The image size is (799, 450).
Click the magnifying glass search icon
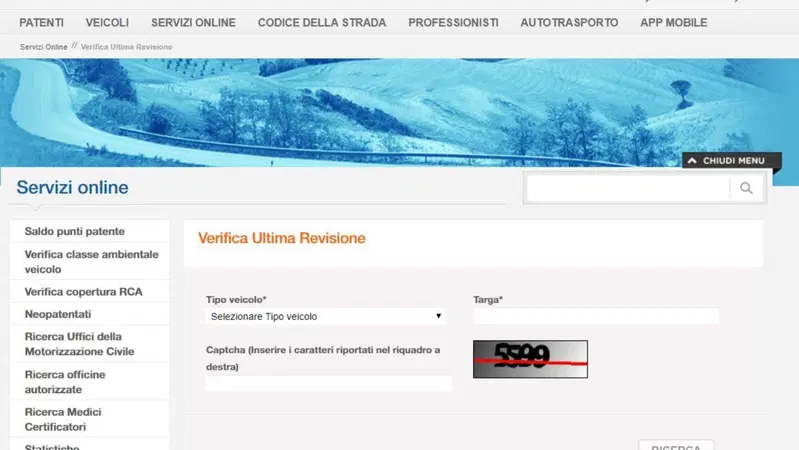tap(747, 188)
